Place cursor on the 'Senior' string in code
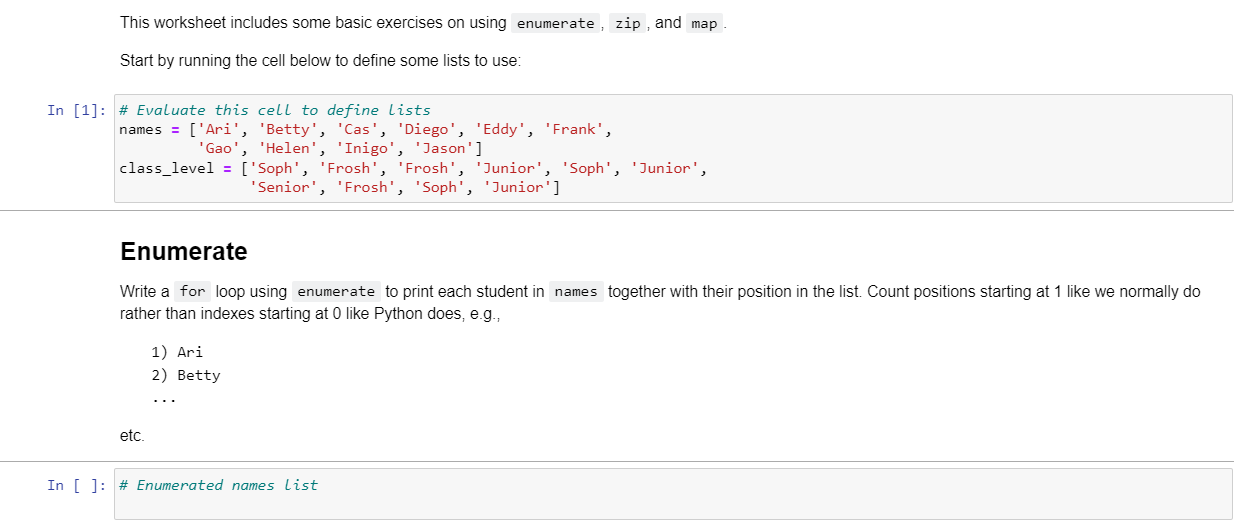The width and height of the screenshot is (1234, 525). [x=284, y=187]
